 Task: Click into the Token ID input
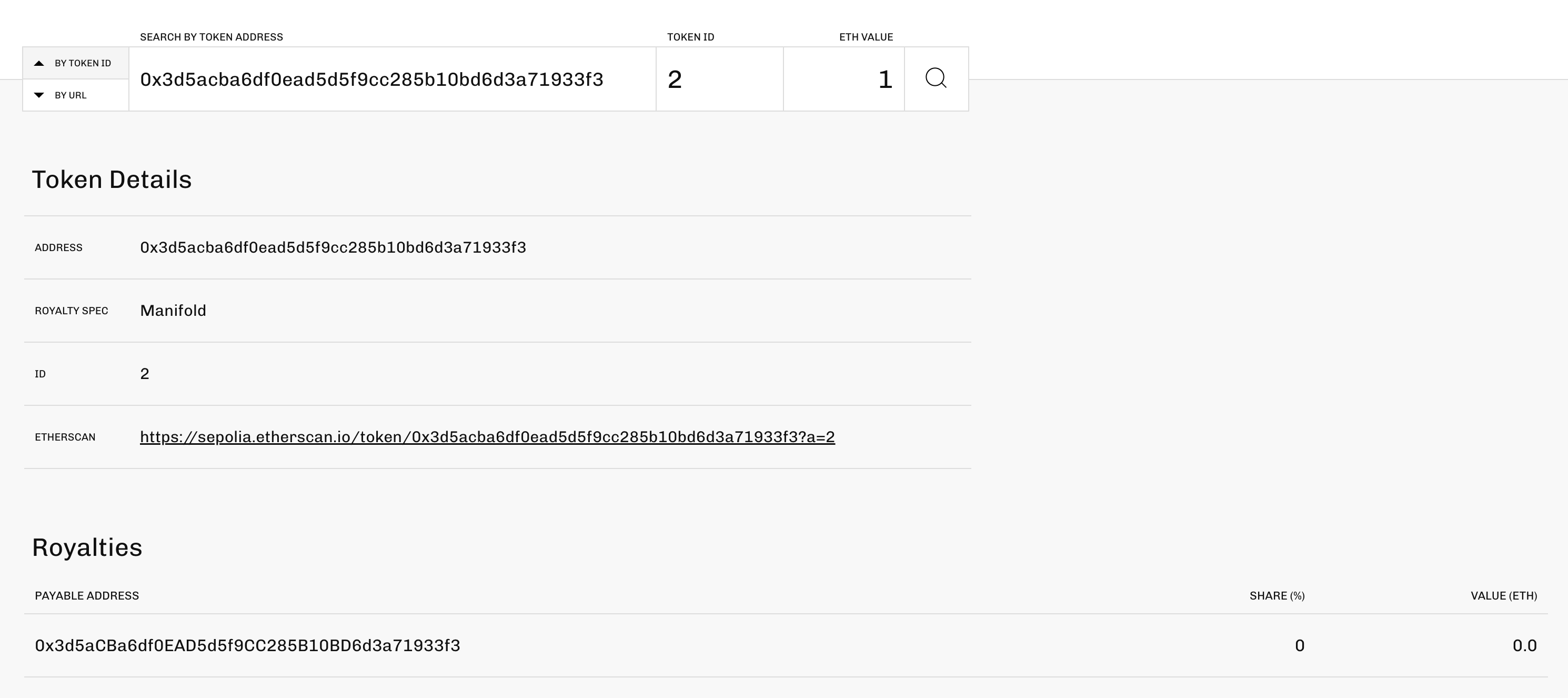[719, 79]
